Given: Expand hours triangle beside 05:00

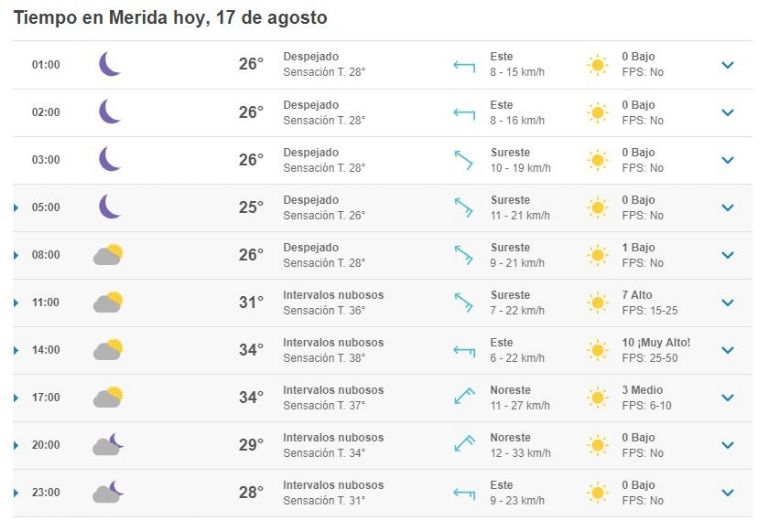Looking at the screenshot, I should coord(16,208).
